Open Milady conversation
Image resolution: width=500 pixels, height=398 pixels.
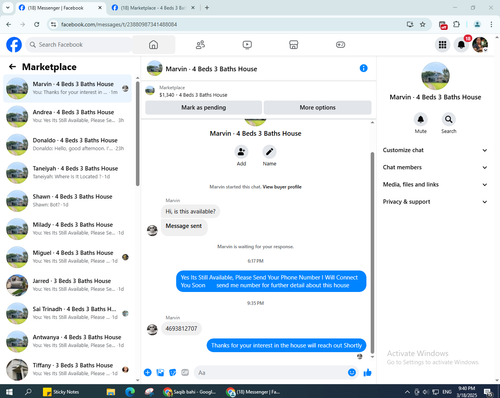tap(67, 229)
